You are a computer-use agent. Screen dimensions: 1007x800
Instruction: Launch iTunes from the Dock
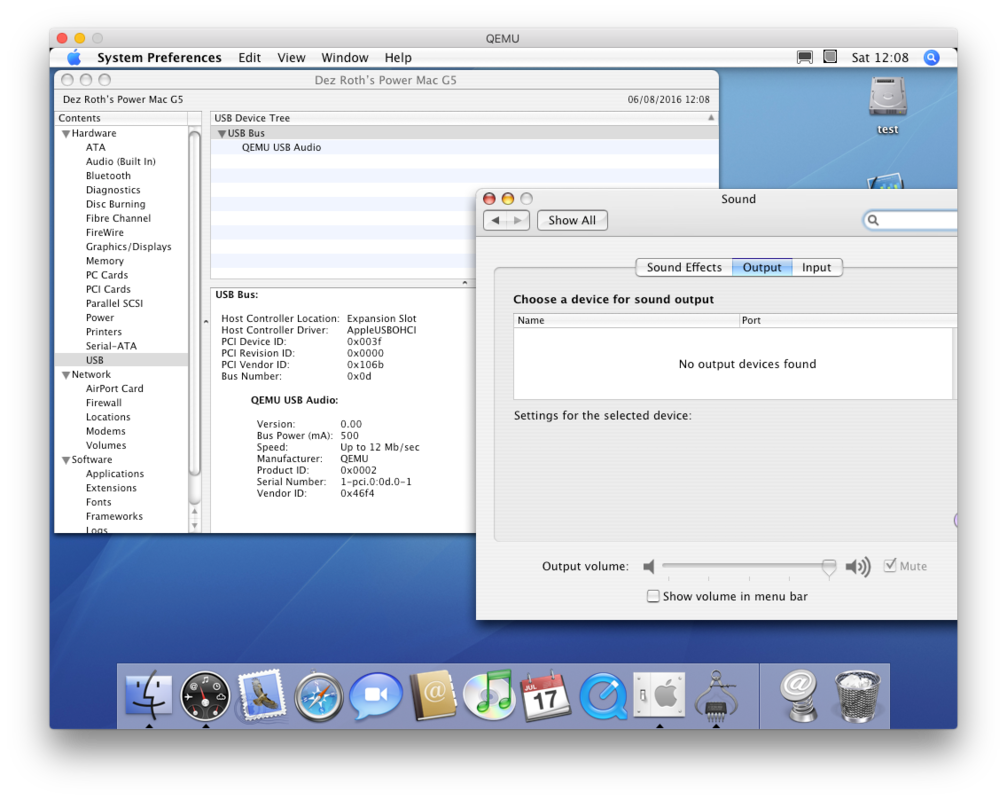[x=489, y=696]
